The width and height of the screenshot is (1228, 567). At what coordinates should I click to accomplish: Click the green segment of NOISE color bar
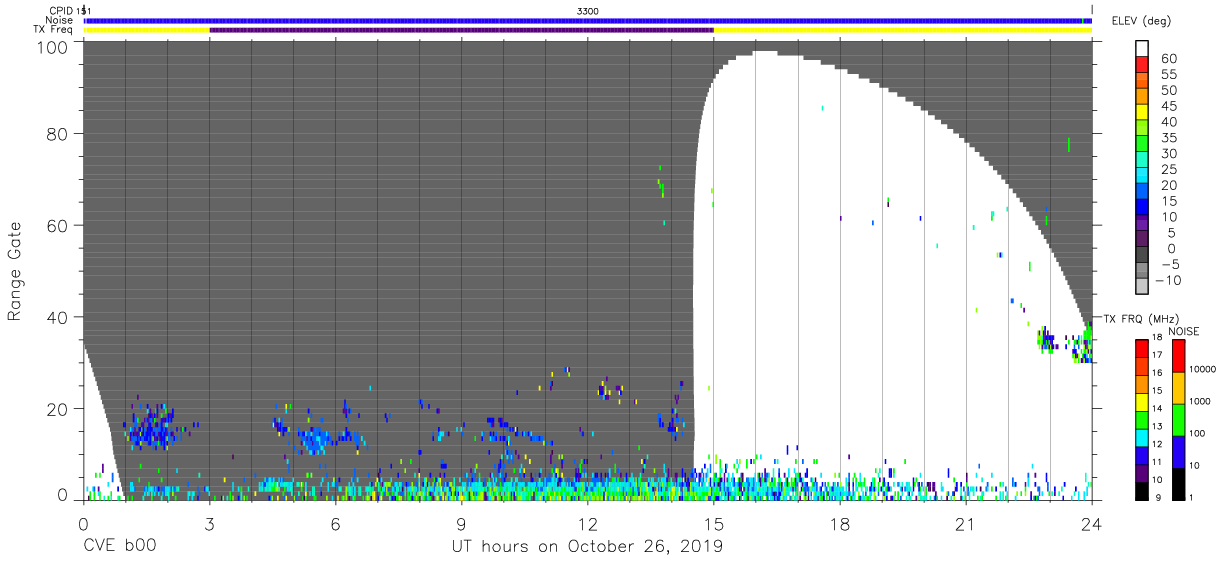pyautogui.click(x=1179, y=419)
